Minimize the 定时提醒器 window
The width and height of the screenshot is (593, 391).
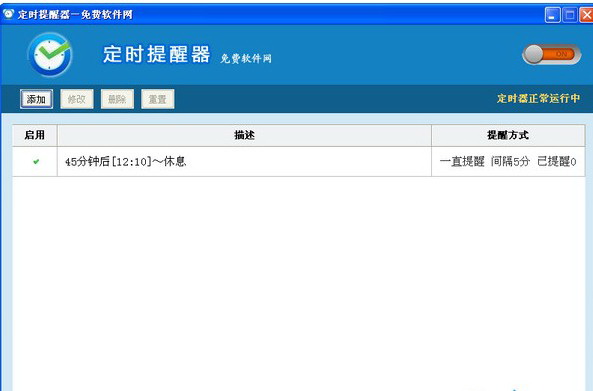coord(553,15)
